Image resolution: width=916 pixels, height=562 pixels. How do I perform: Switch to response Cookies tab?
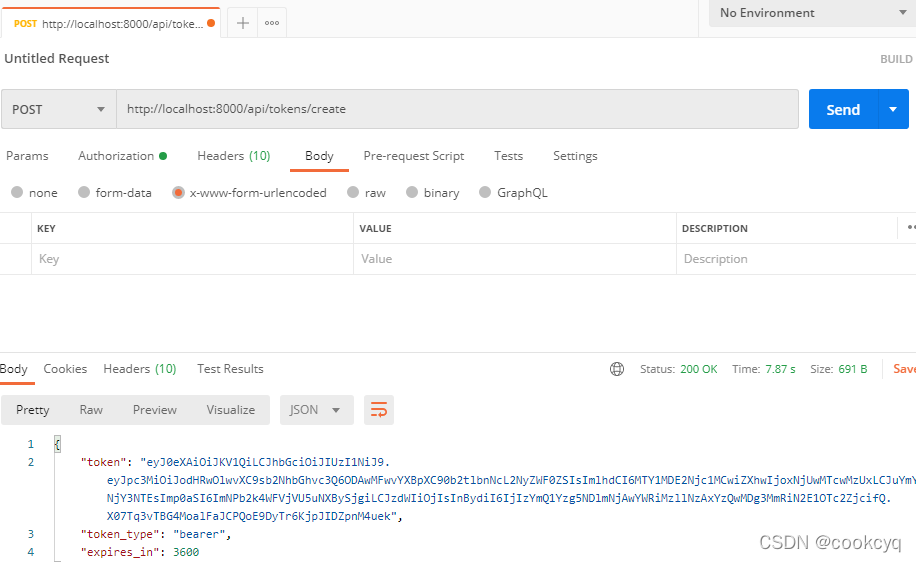65,369
